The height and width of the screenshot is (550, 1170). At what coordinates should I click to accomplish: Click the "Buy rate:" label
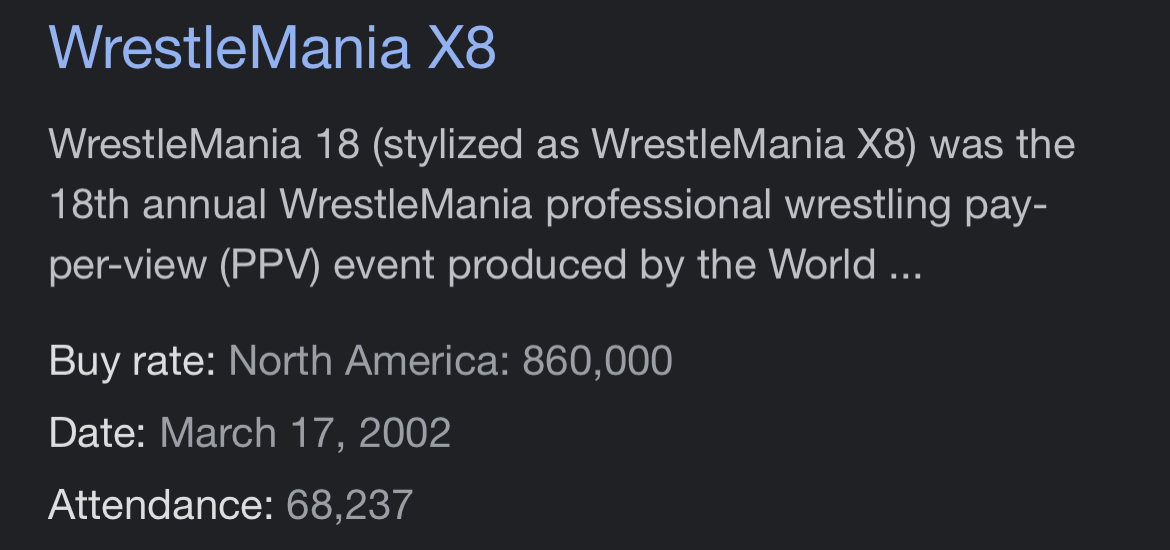132,360
